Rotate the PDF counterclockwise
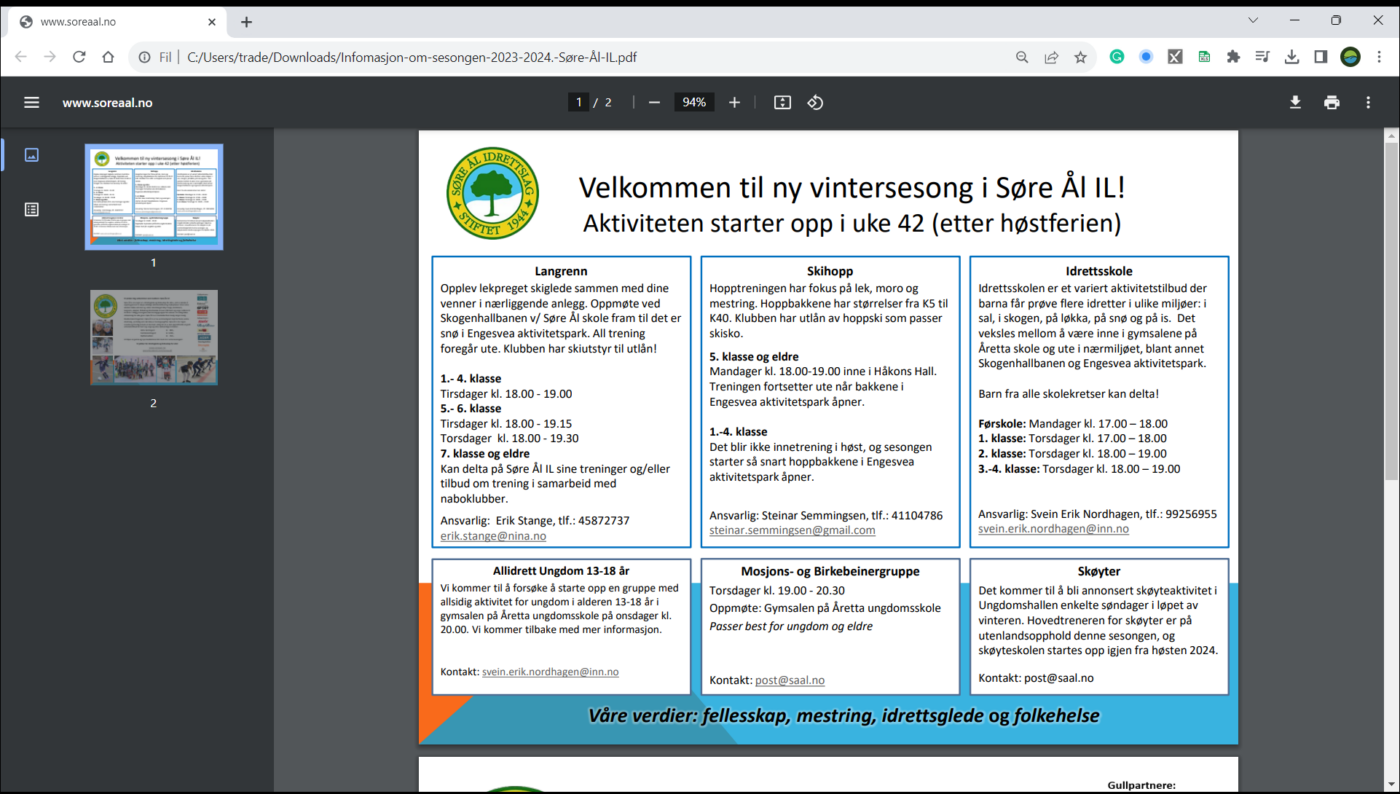Viewport: 1400px width, 794px height. point(815,102)
